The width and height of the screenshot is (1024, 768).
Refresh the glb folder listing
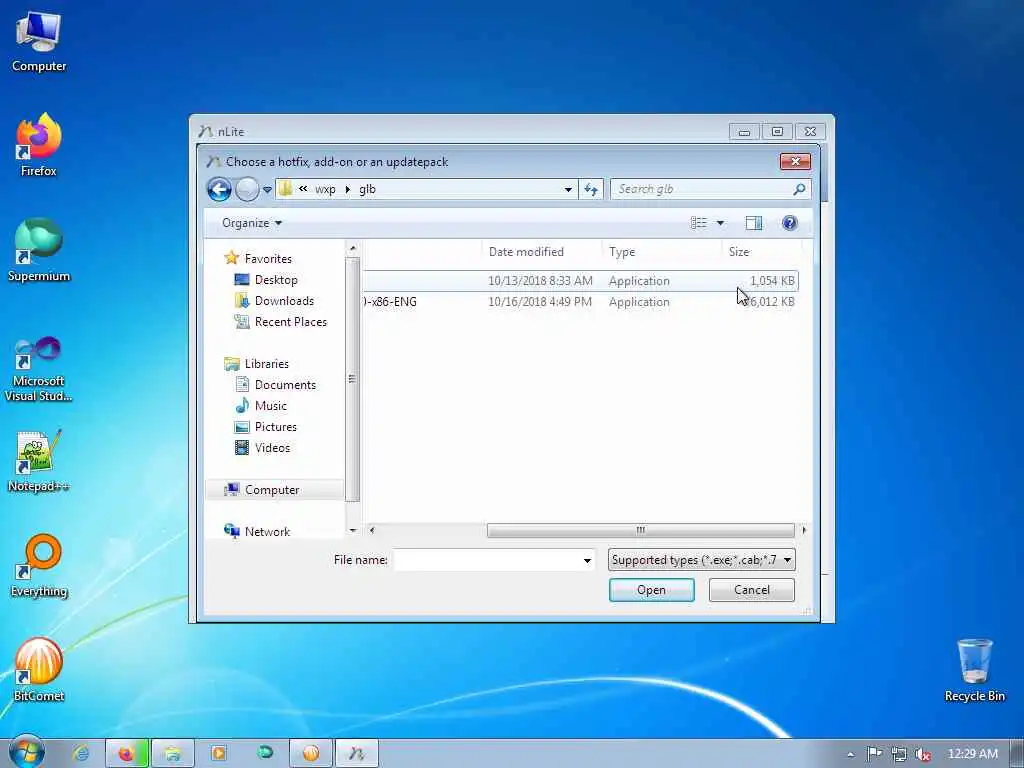(x=591, y=189)
